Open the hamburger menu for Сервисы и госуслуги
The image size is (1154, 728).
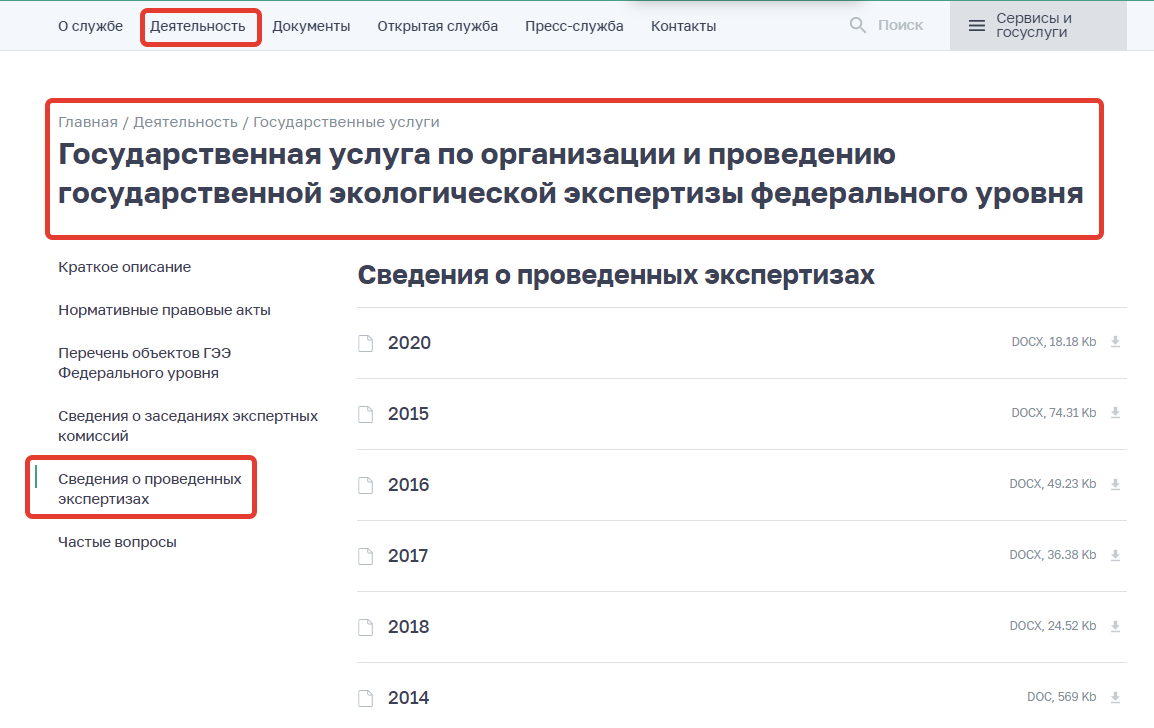coord(977,25)
